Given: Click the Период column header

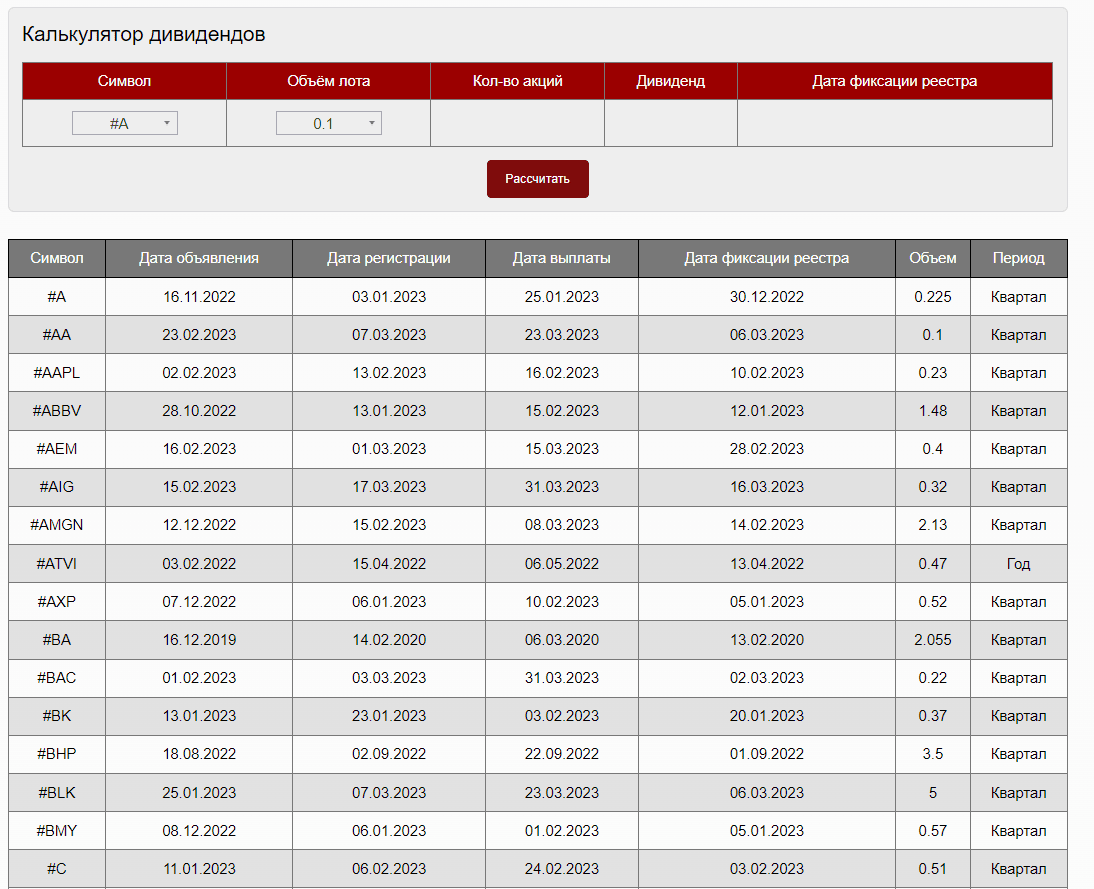Looking at the screenshot, I should [1019, 258].
